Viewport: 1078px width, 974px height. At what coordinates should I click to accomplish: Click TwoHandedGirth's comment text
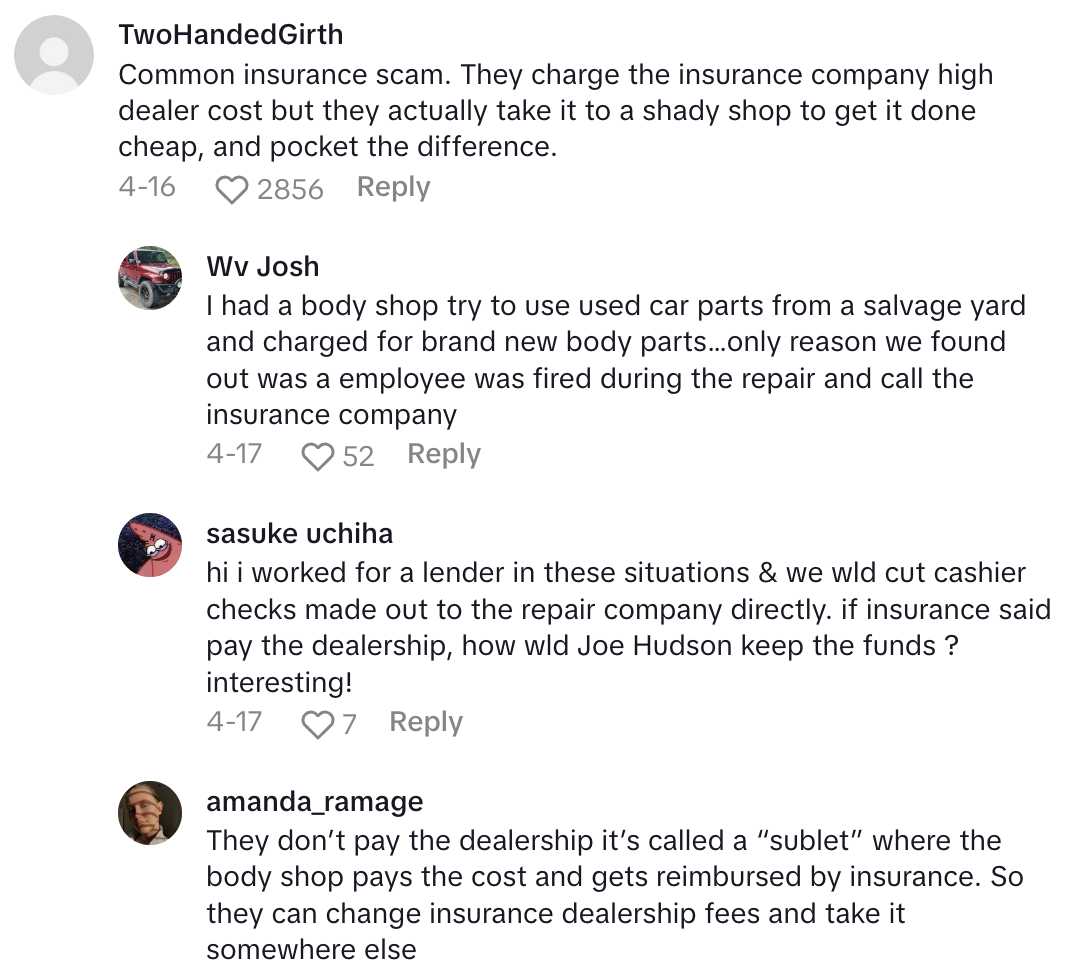click(555, 111)
